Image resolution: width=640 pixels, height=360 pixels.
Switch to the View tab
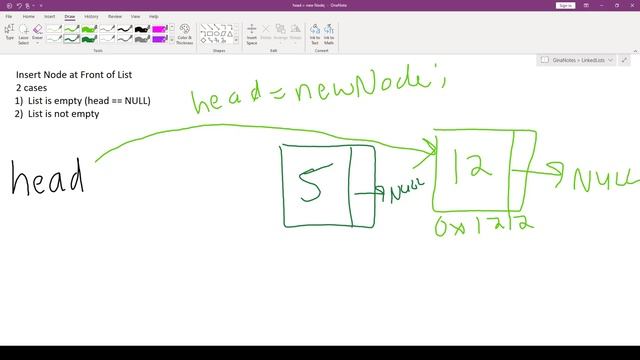click(x=135, y=16)
